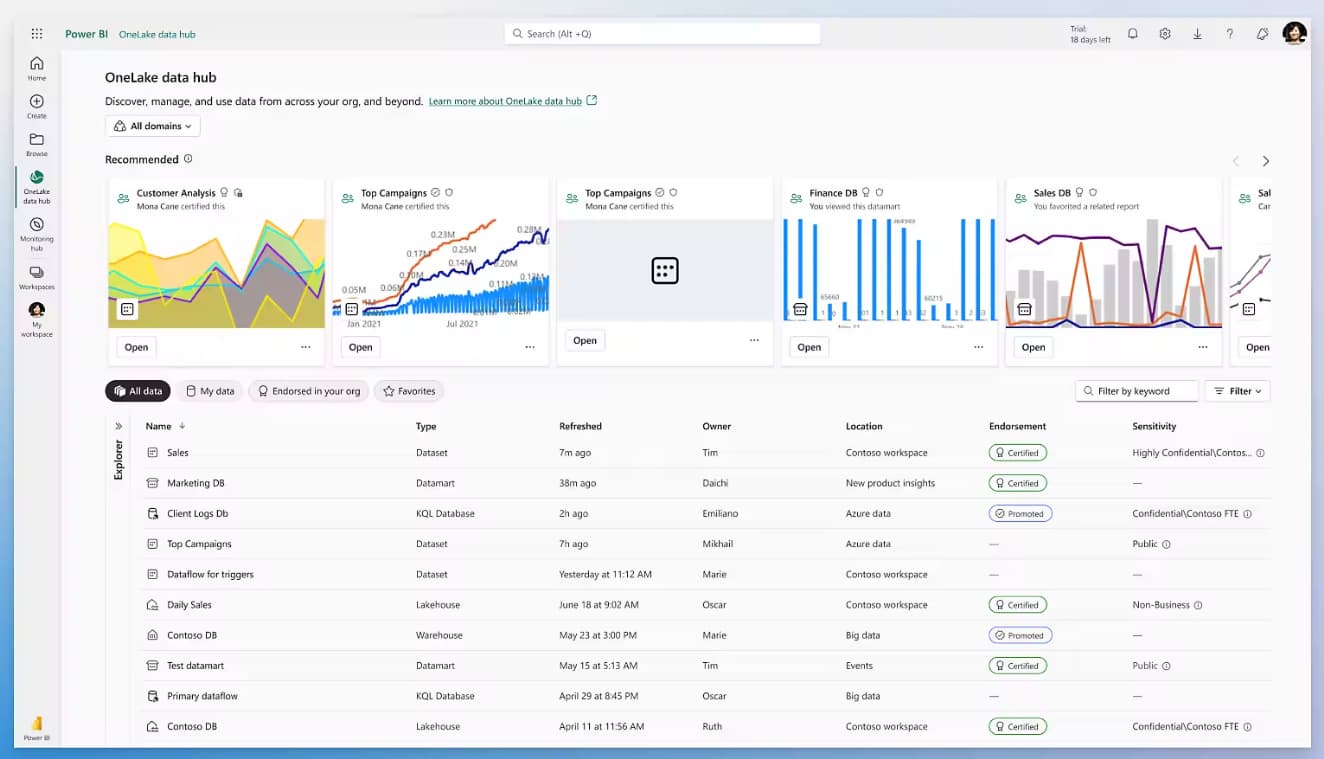
Task: Click the Filter by keyword field
Action: coord(1136,391)
